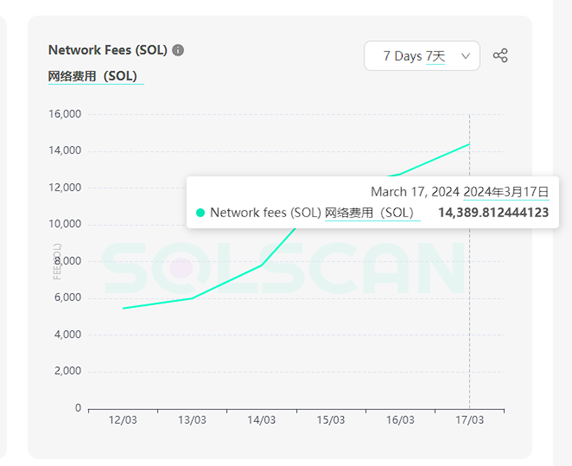Select the 16/03 label on the x-axis

click(x=400, y=420)
